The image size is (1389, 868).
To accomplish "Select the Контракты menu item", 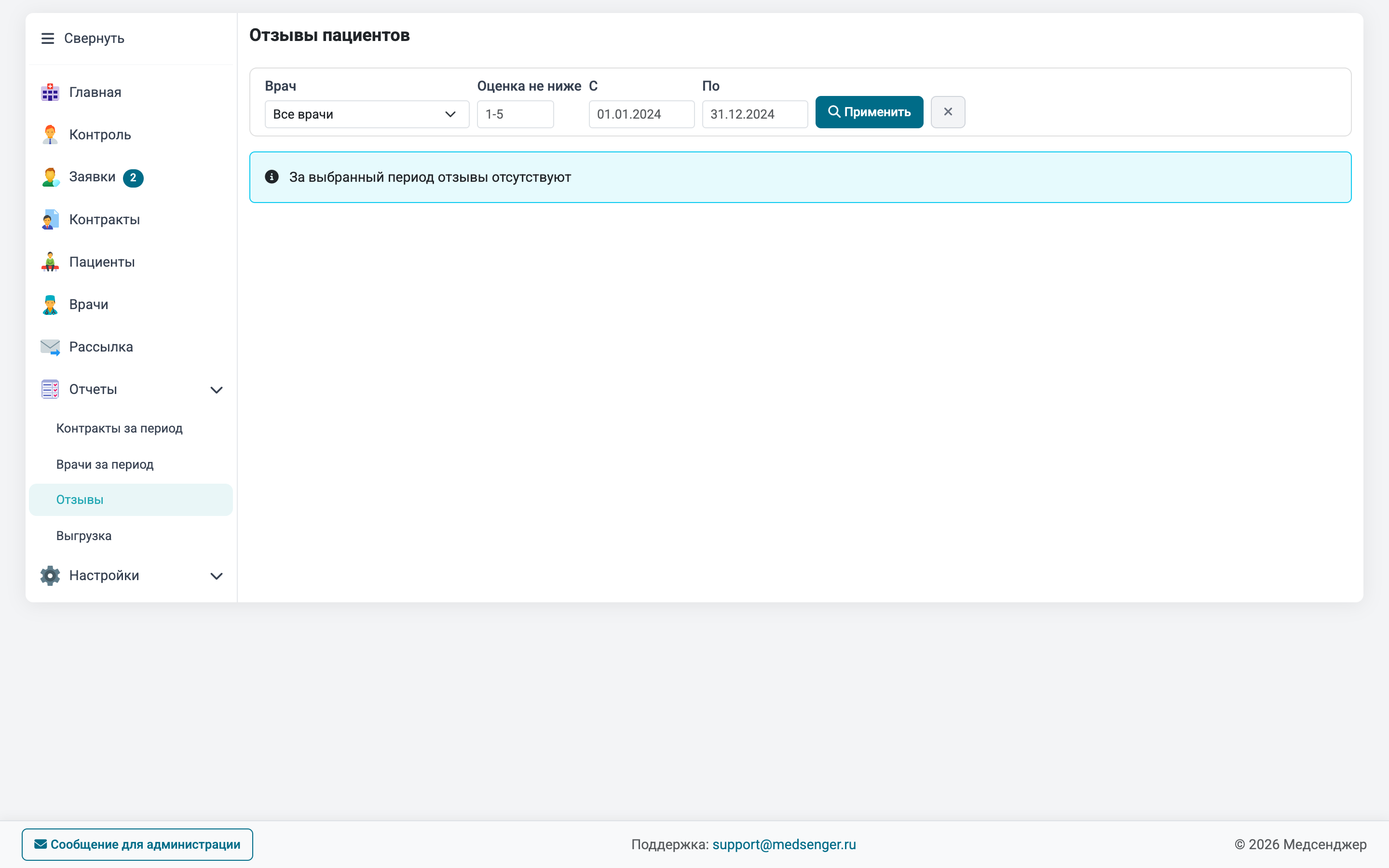I will [x=131, y=220].
